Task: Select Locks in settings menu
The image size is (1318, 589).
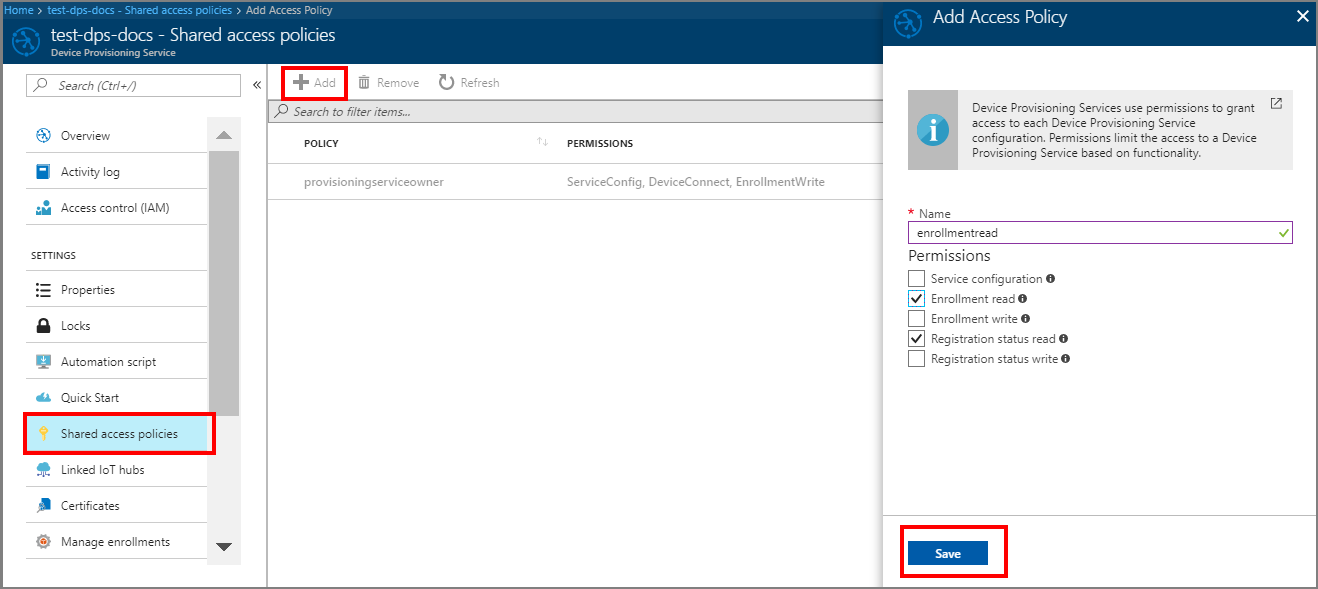Action: [117, 326]
